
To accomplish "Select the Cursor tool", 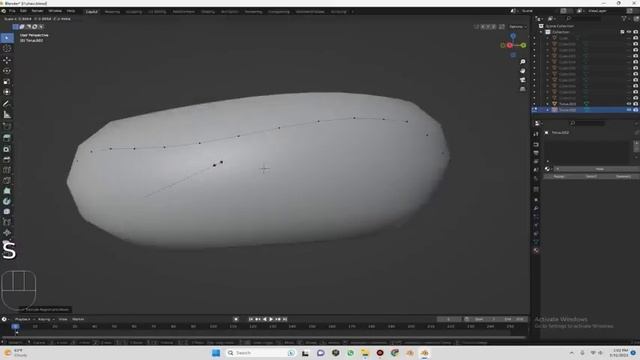I will 7,49.
